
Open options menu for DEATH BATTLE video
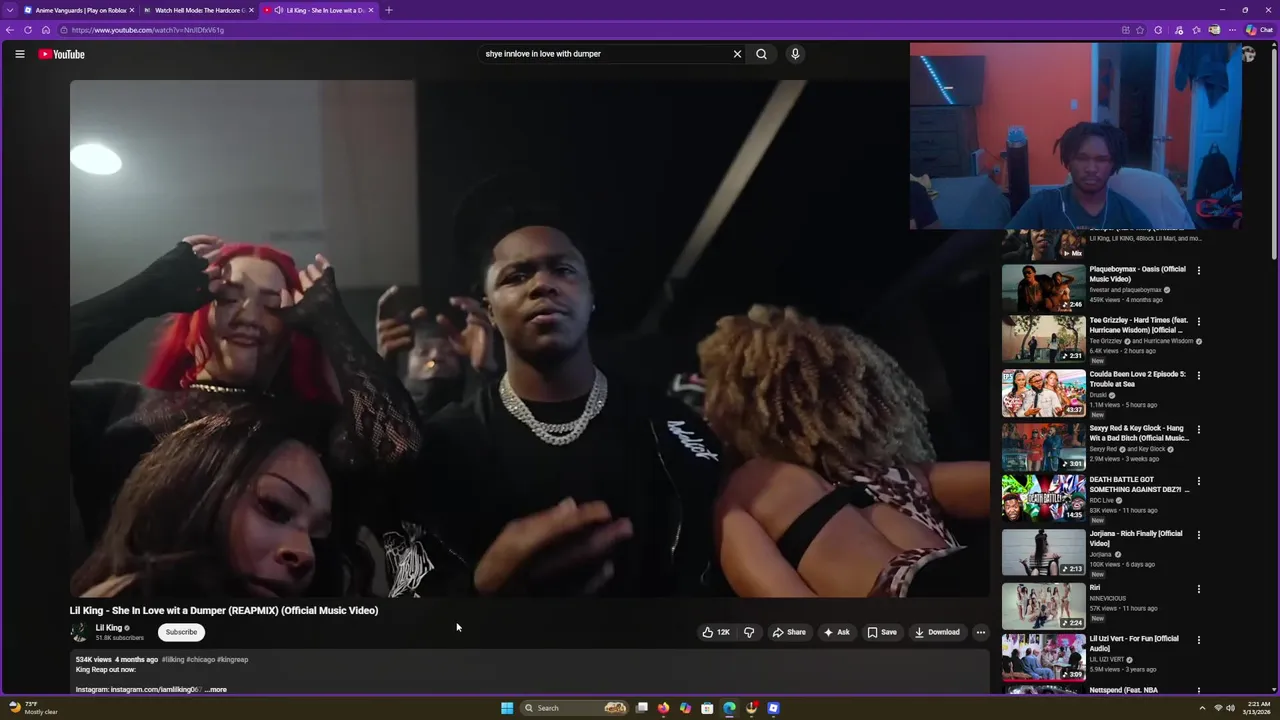point(1199,481)
